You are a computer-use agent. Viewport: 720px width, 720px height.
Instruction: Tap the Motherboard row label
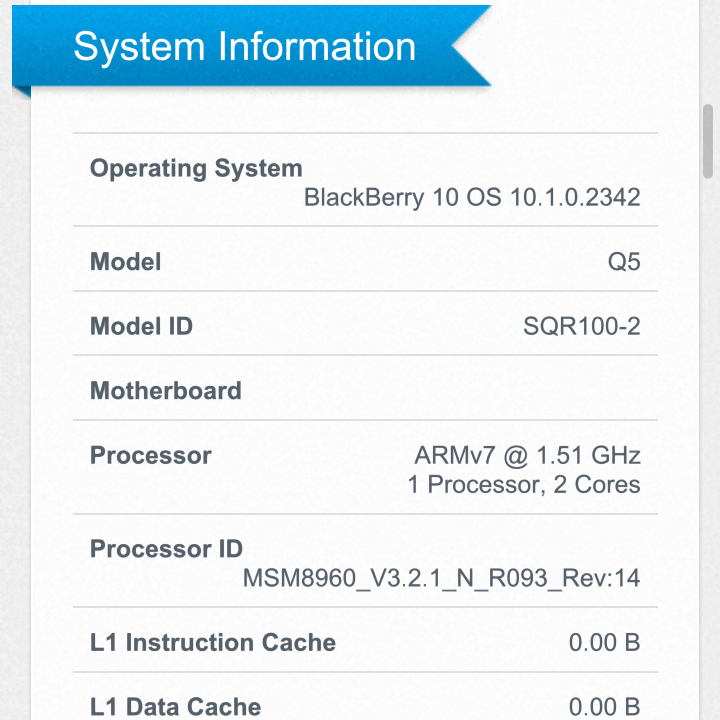(x=165, y=390)
